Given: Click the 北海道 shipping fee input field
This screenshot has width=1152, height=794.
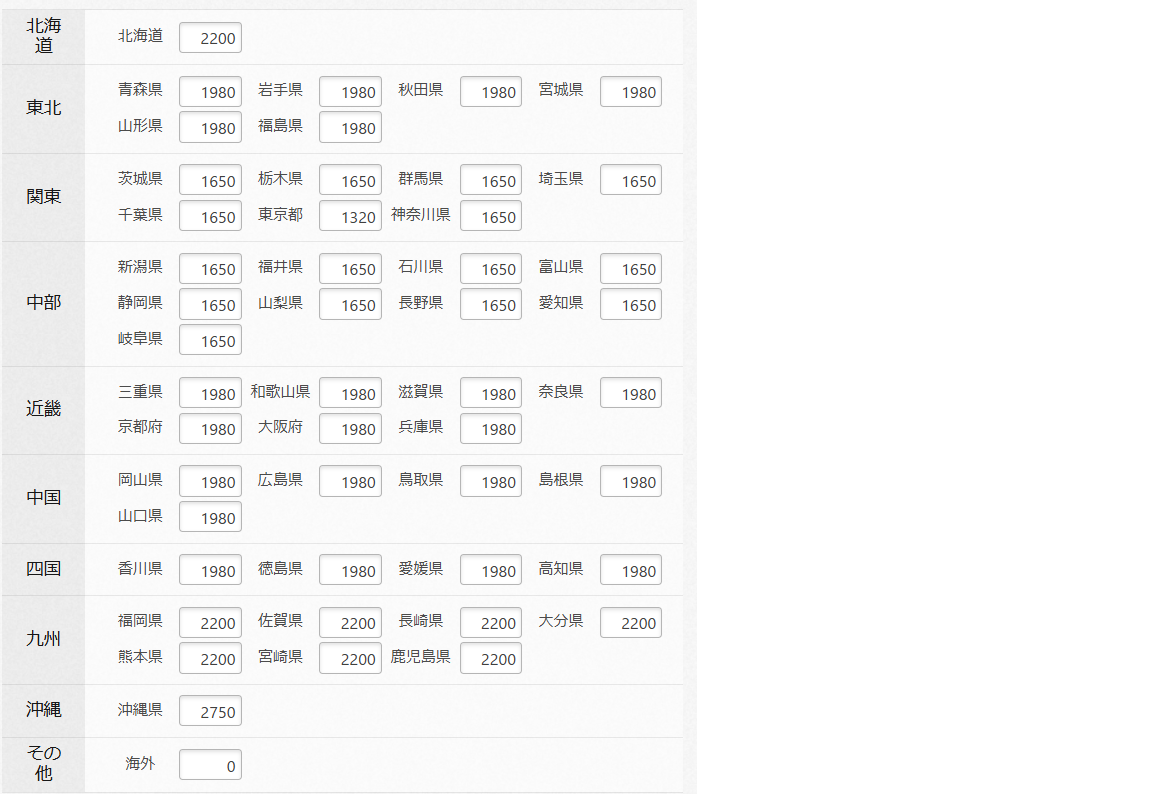Looking at the screenshot, I should pos(210,38).
